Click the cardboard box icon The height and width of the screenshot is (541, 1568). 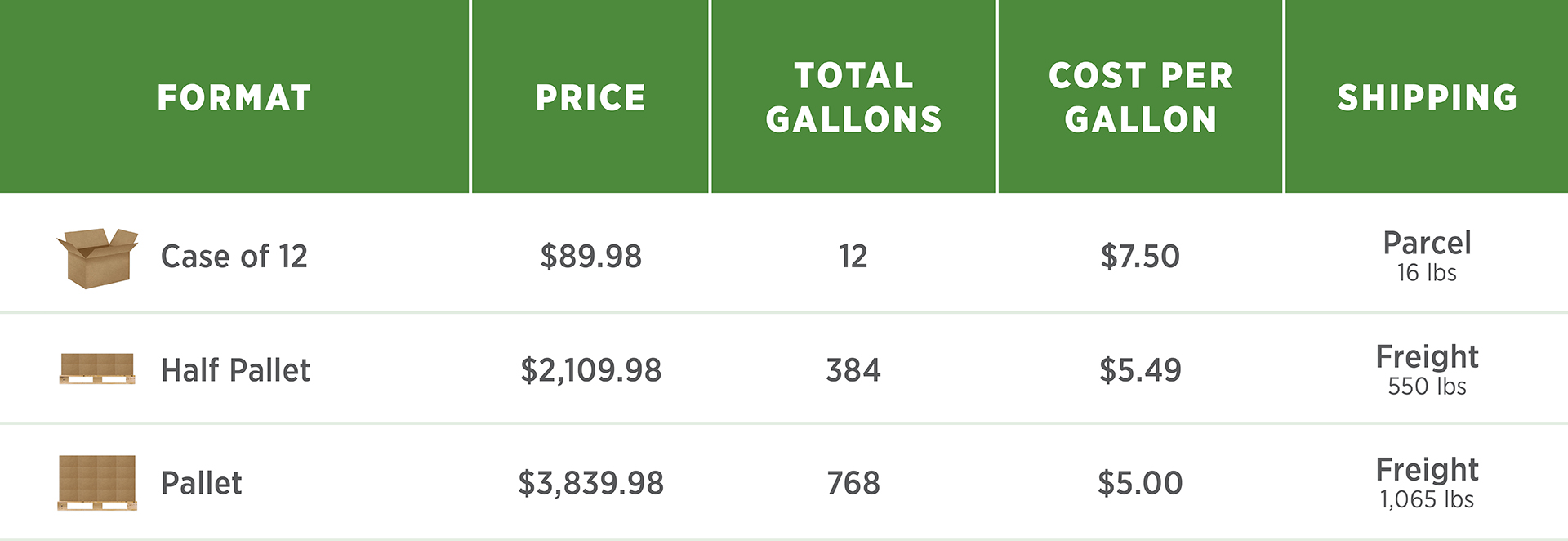tap(97, 258)
